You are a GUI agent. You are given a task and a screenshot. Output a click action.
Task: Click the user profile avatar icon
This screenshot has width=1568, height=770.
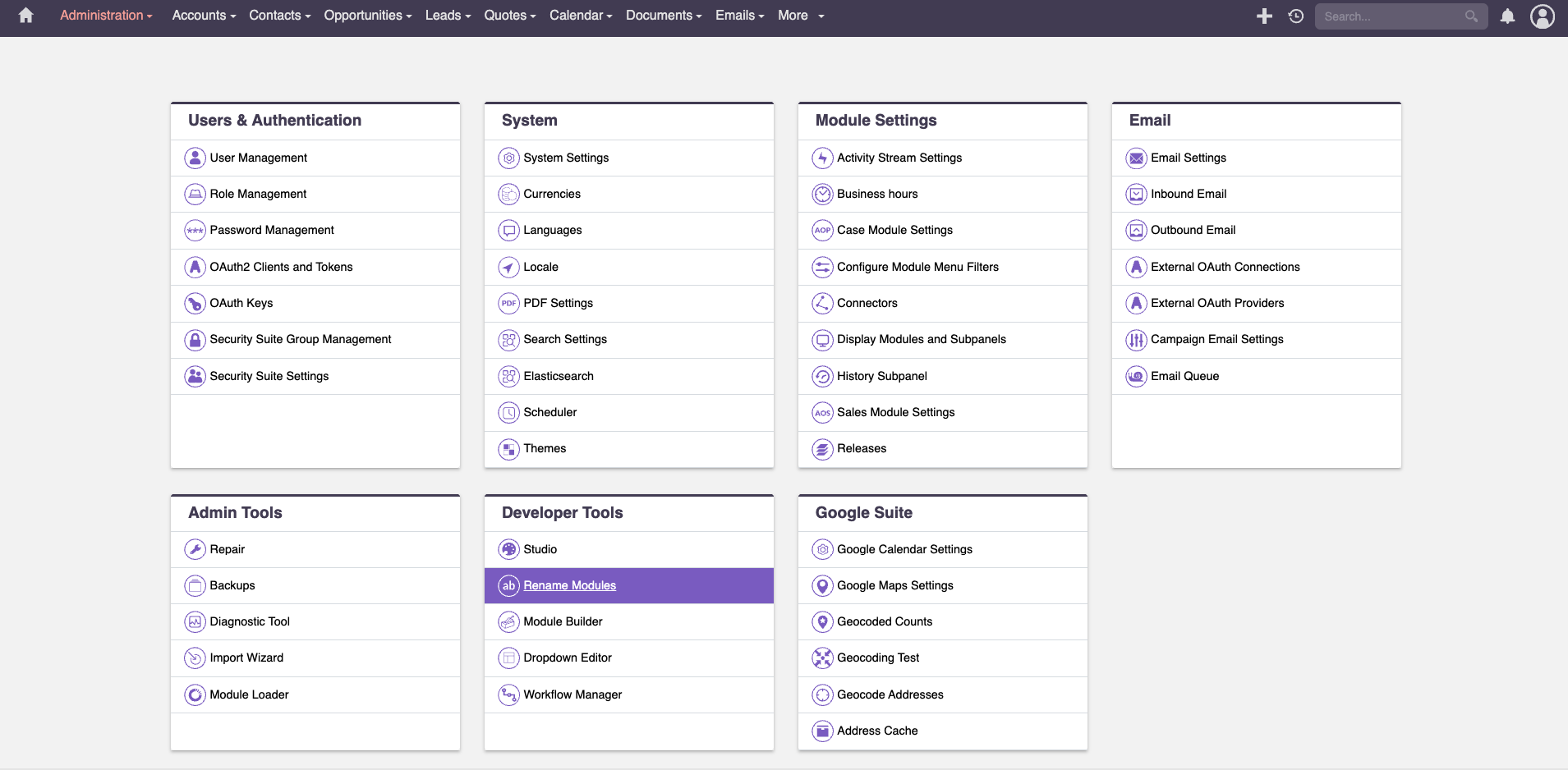point(1542,16)
